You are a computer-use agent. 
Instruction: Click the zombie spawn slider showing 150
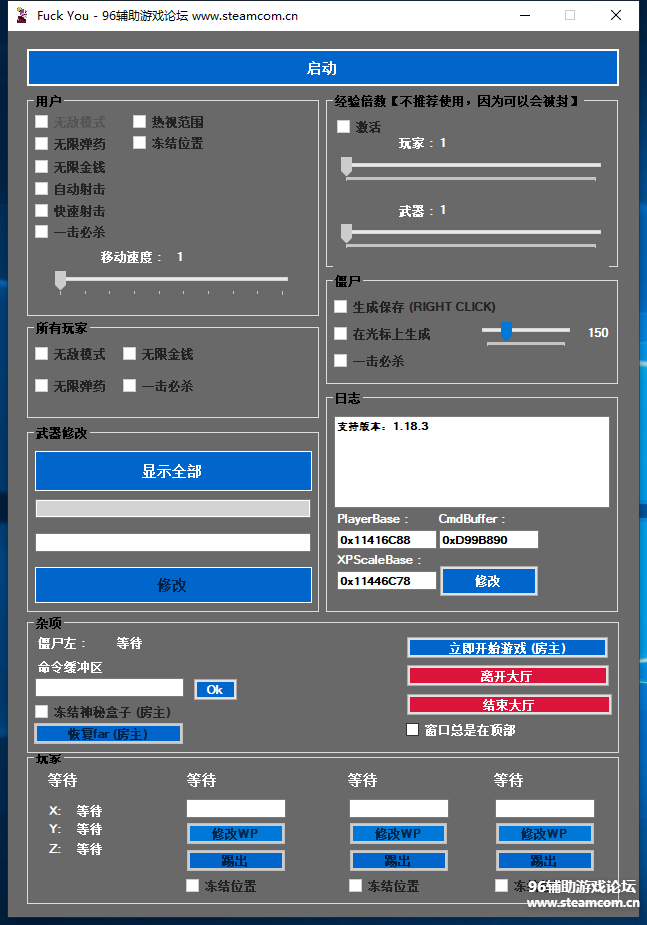tap(507, 331)
